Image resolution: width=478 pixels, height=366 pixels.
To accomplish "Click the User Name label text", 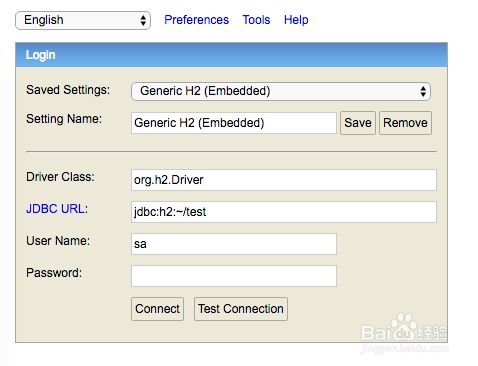I will pyautogui.click(x=58, y=241).
